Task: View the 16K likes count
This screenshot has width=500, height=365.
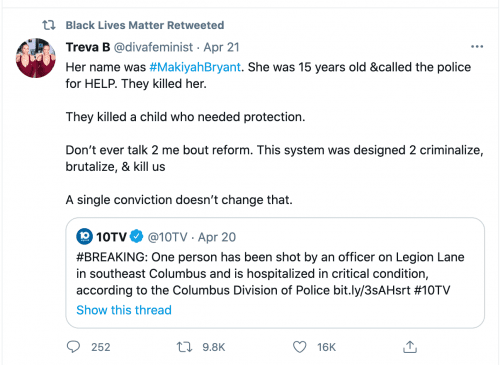Action: pos(326,347)
